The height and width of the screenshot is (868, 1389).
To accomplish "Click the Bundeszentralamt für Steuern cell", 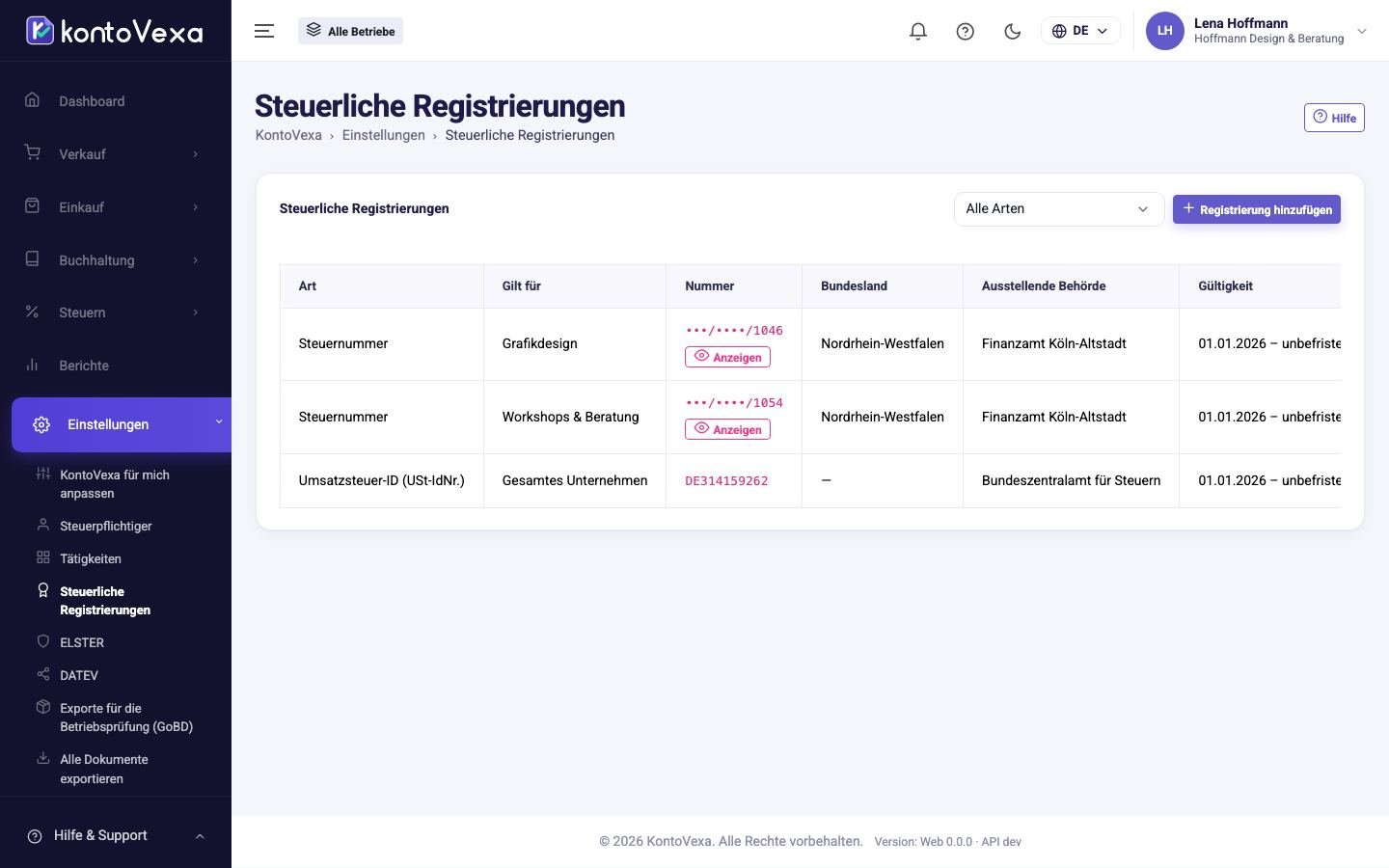I will coord(1071,480).
